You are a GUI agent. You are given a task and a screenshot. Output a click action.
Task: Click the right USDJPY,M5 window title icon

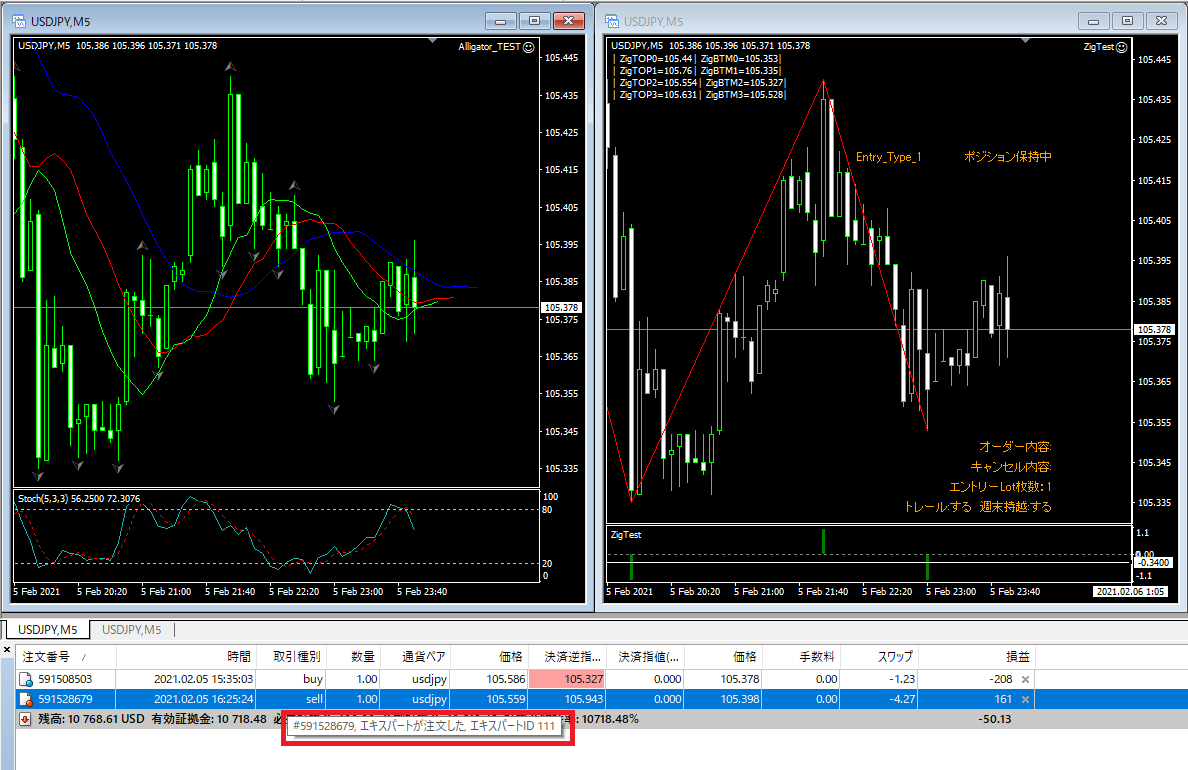[x=610, y=21]
